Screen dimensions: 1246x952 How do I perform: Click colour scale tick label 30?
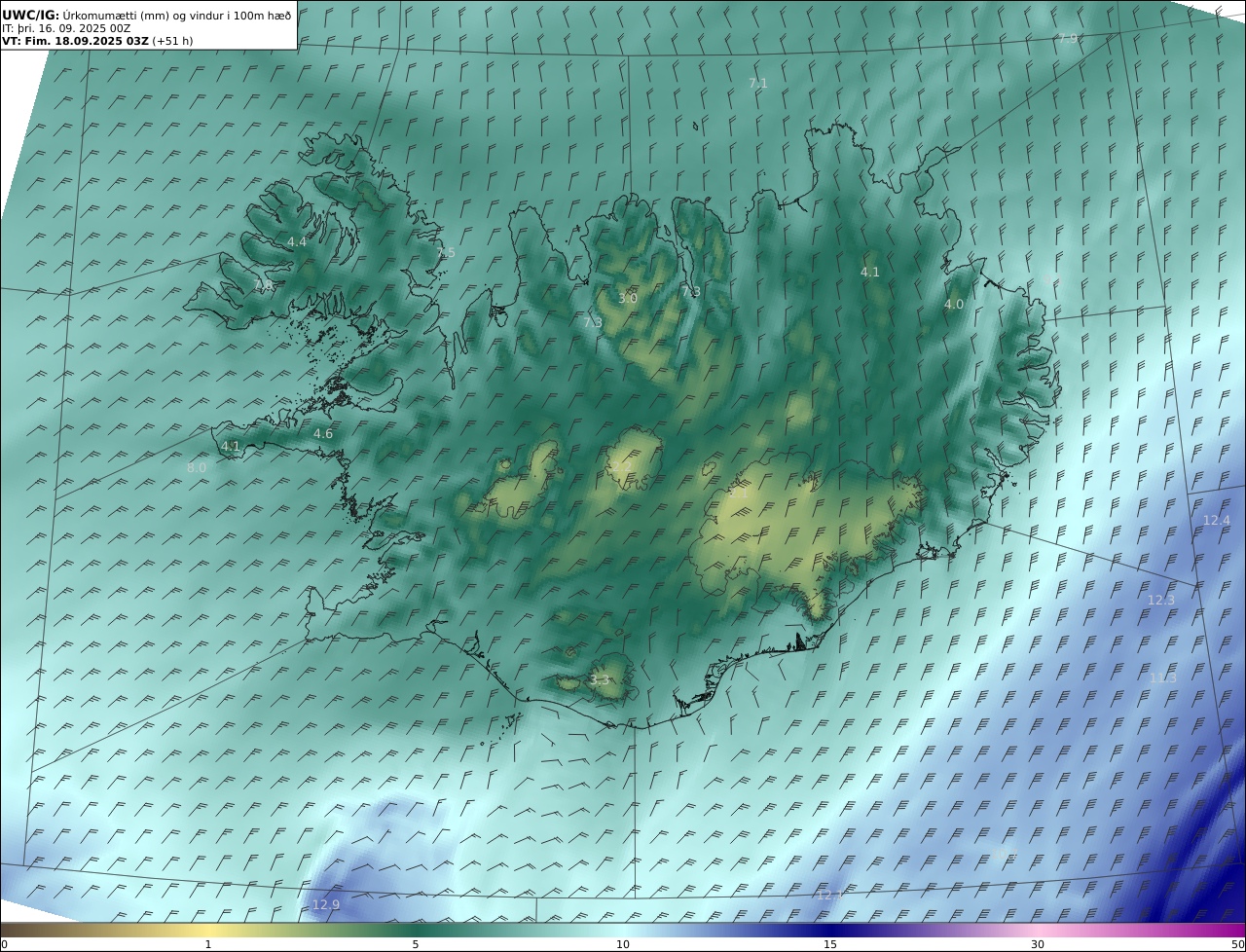1038,944
